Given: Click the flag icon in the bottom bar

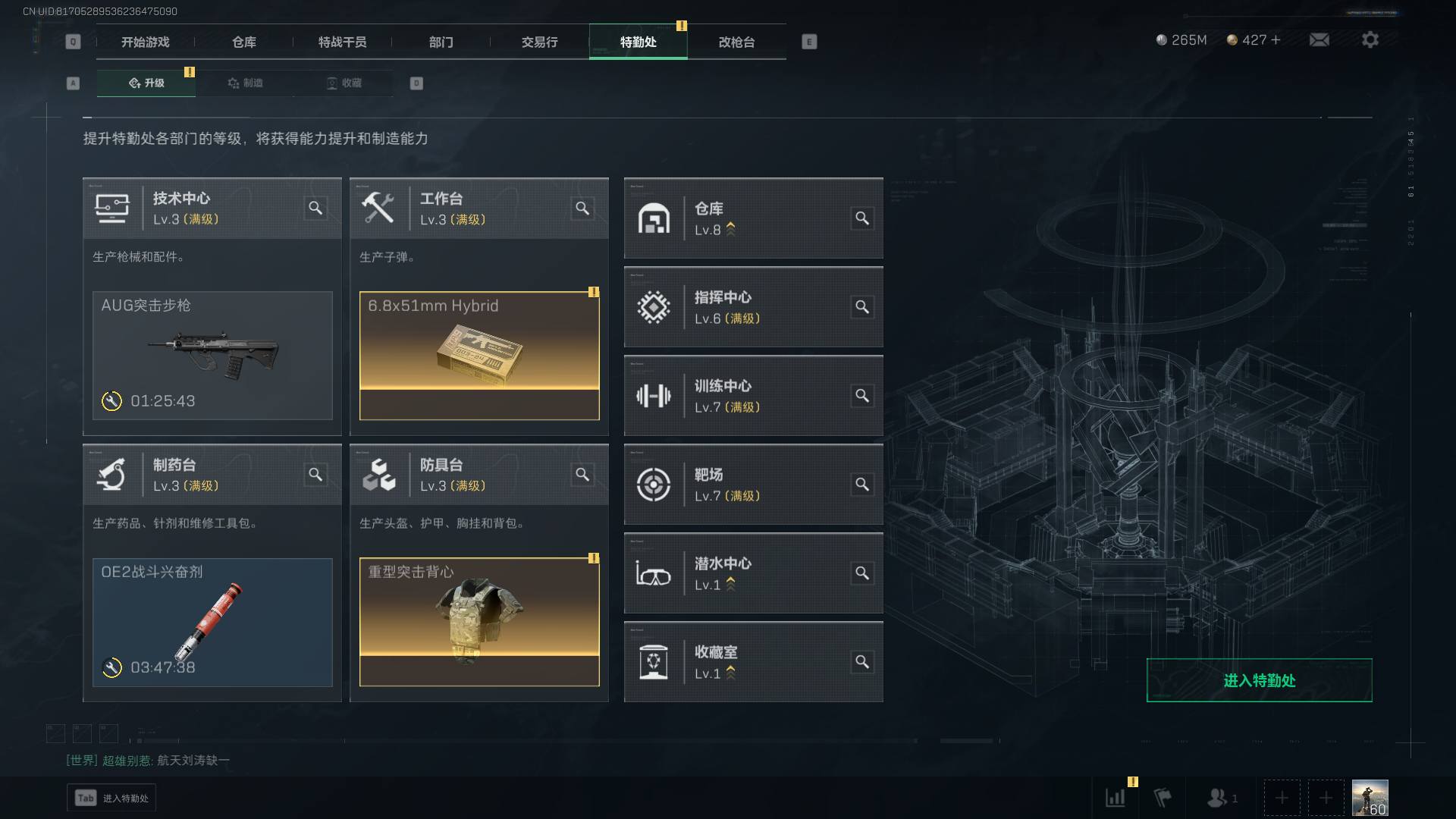Looking at the screenshot, I should [x=1162, y=798].
